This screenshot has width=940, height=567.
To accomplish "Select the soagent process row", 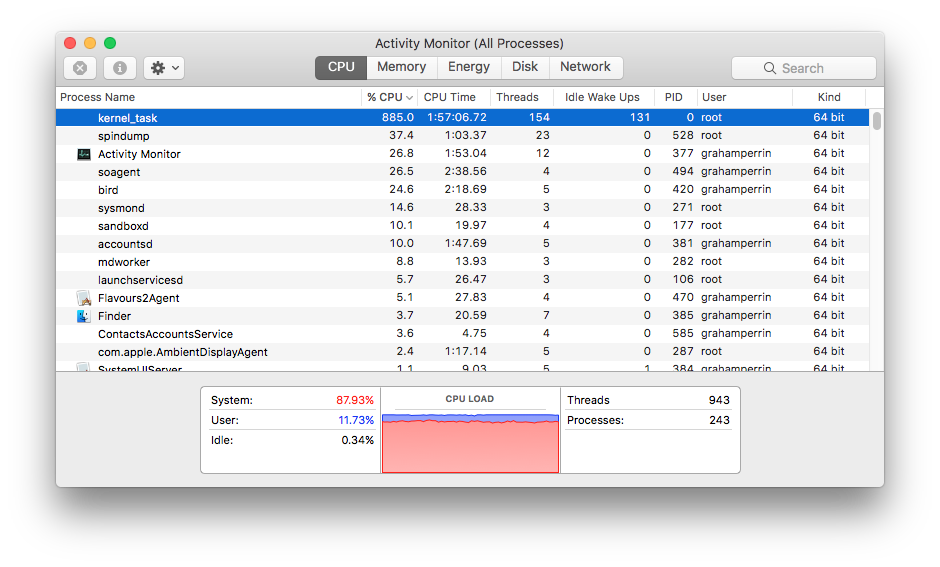I will click(x=462, y=171).
